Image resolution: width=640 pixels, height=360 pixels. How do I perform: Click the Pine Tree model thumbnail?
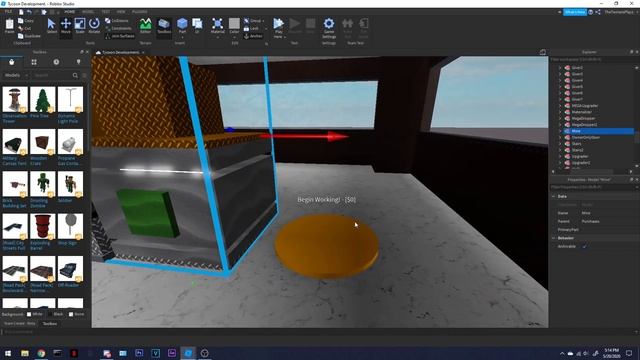coord(42,99)
